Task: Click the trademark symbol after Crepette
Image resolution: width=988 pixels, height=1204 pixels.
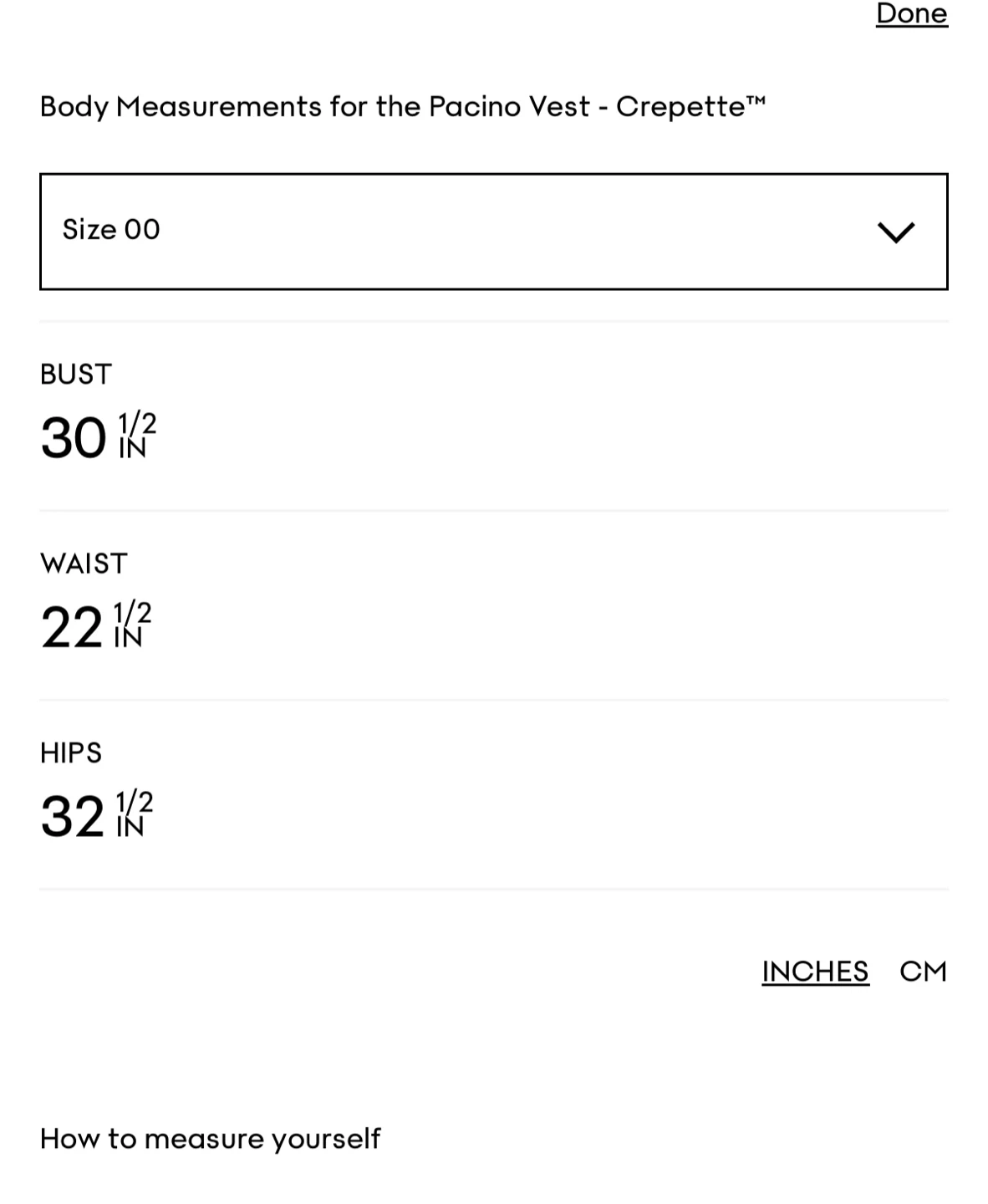Action: tap(756, 100)
